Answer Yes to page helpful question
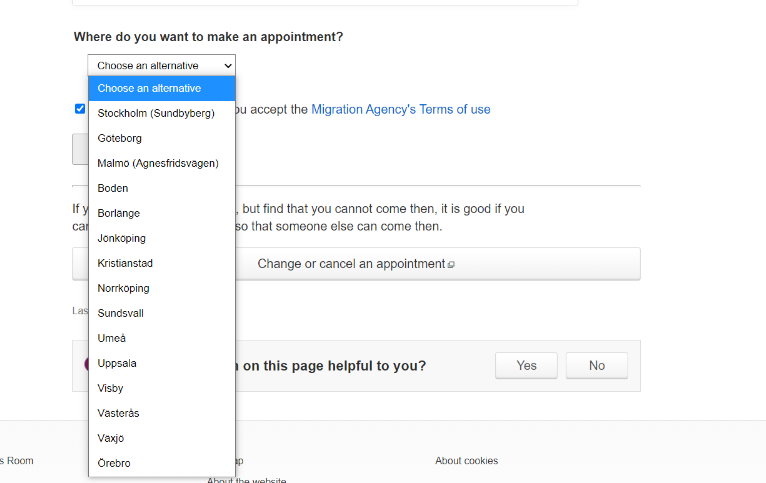The height and width of the screenshot is (483, 766). click(x=526, y=365)
